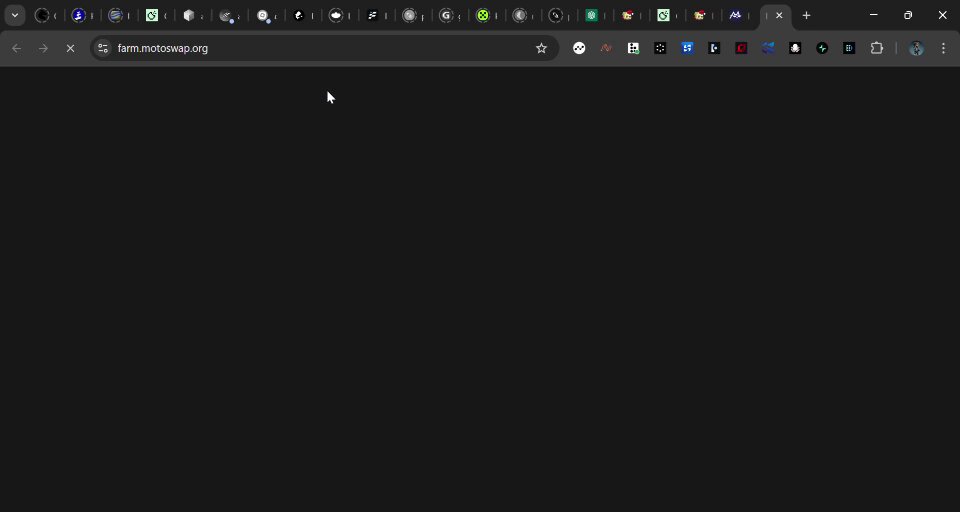Open a new tab with plus button
Viewport: 960px width, 512px height.
(806, 16)
